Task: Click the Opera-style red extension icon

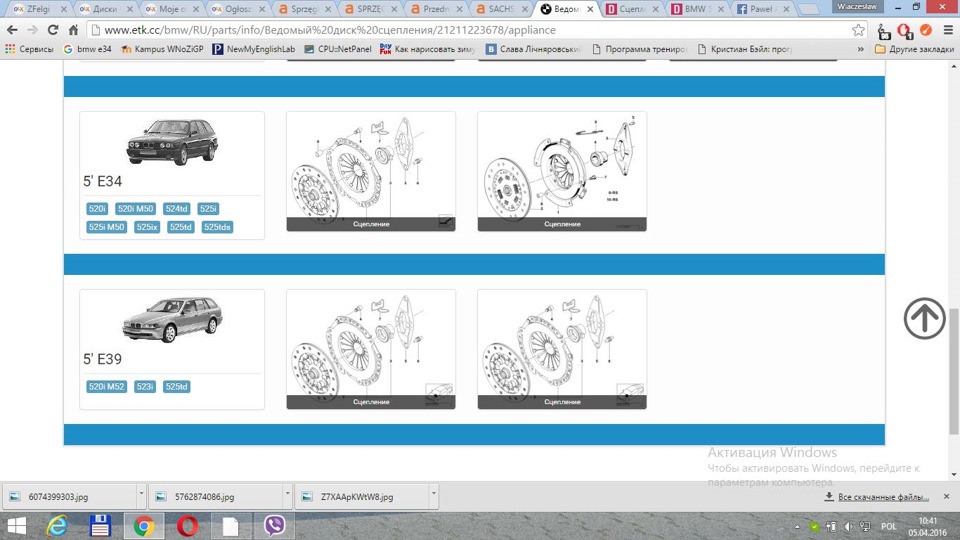Action: click(904, 30)
